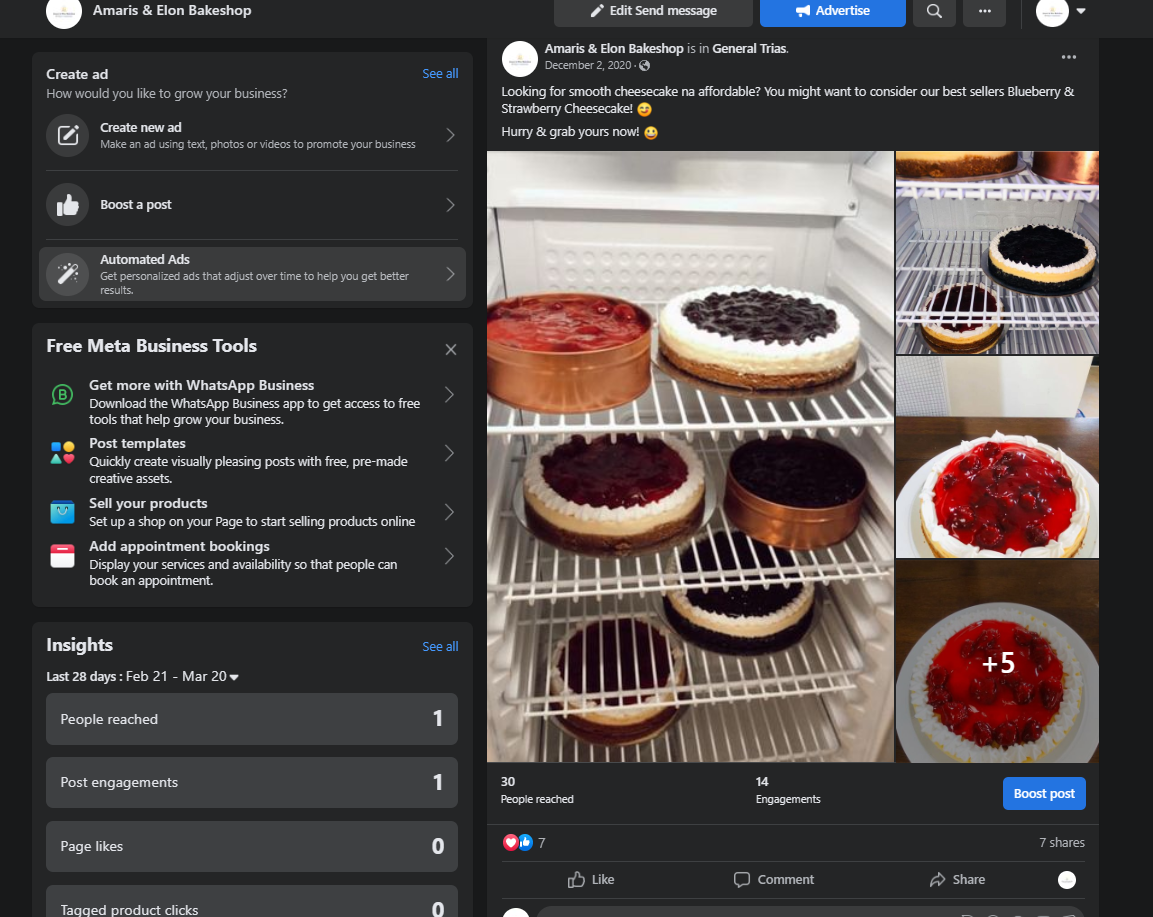Click the appointment bookings calendar icon
Screen dimensions: 1153x917
coord(63,556)
